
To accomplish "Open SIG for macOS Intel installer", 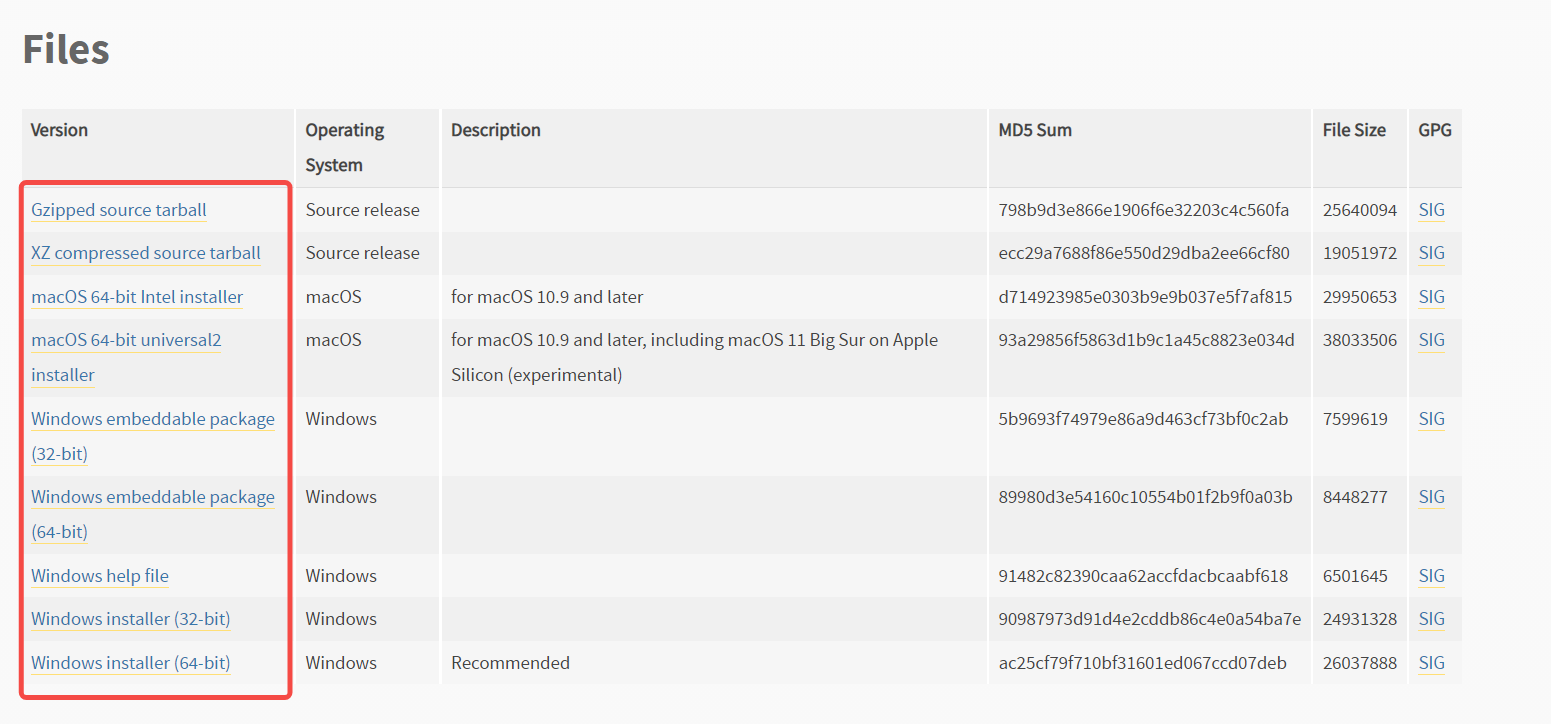I will point(1431,297).
